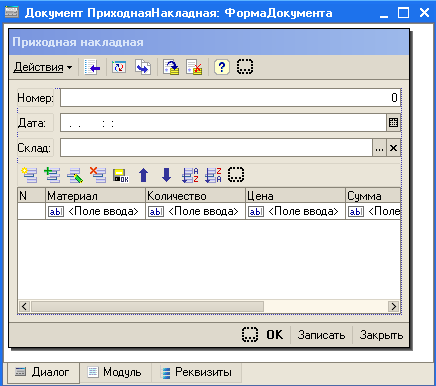Open the calendar picker for Дата

pyautogui.click(x=394, y=123)
